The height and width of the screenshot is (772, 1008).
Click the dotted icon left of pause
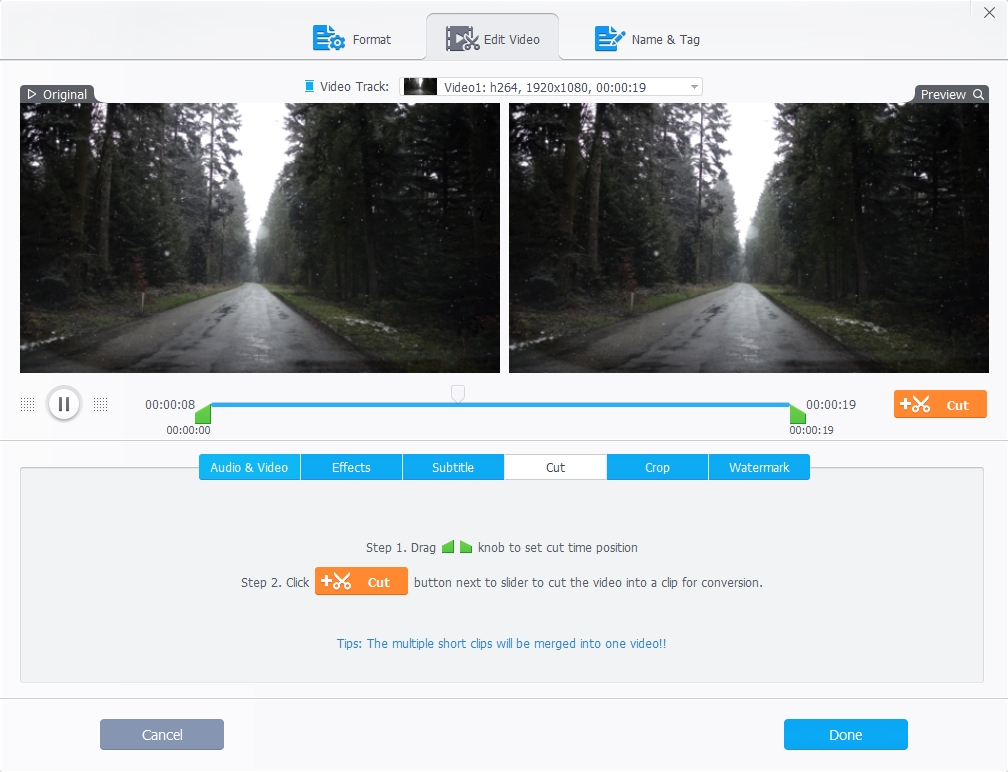[x=28, y=404]
